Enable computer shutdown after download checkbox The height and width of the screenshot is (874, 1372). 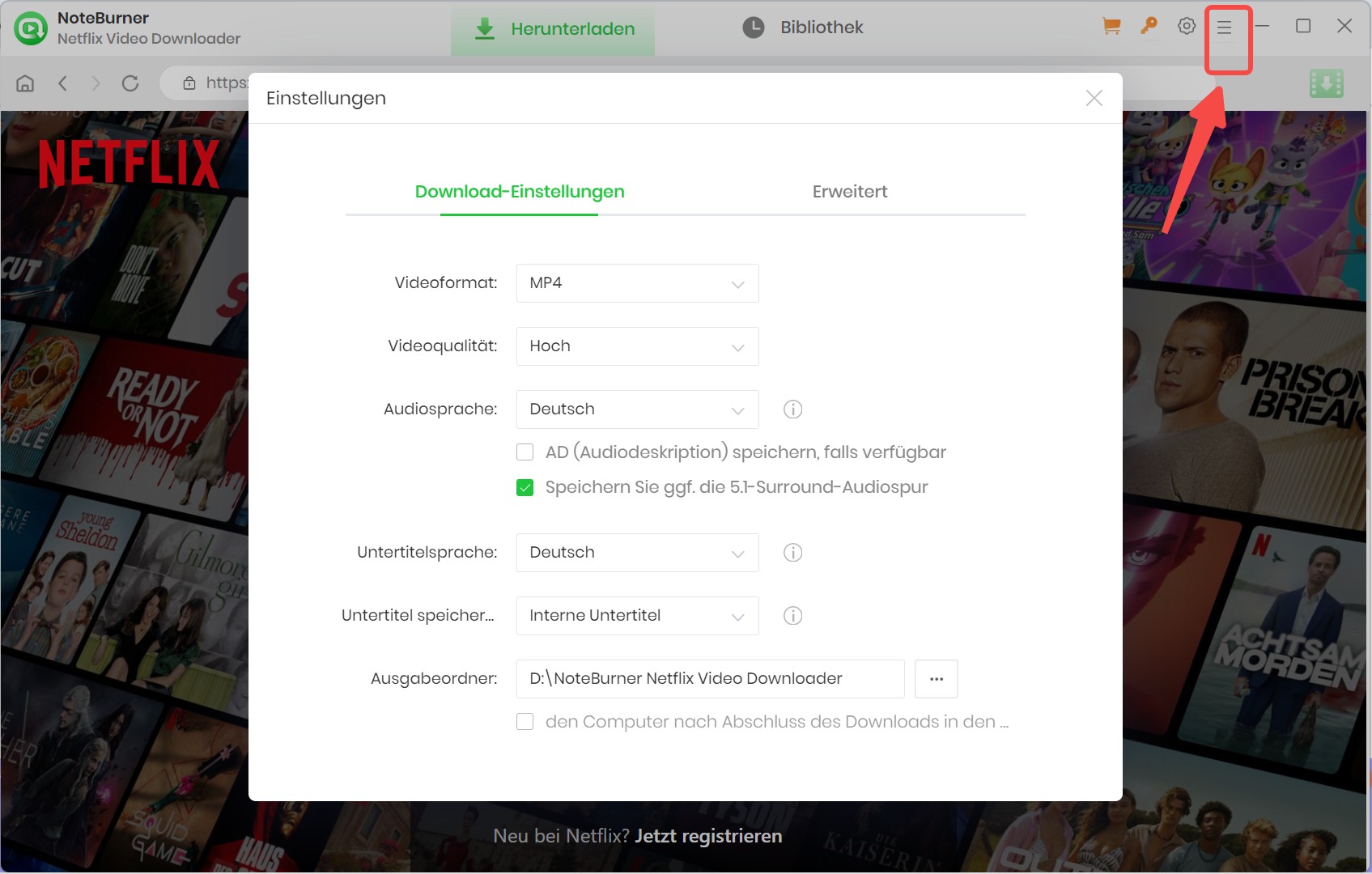pos(525,722)
